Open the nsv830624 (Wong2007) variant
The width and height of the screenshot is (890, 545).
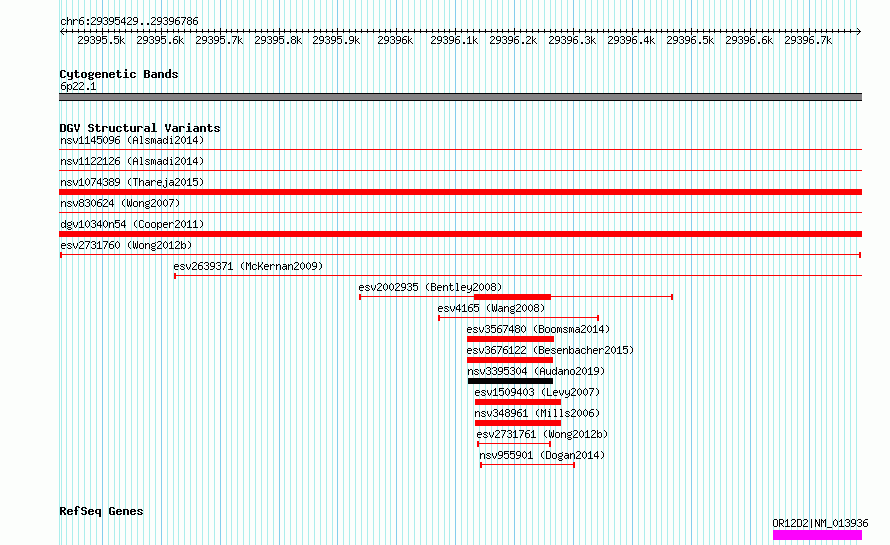(x=120, y=203)
